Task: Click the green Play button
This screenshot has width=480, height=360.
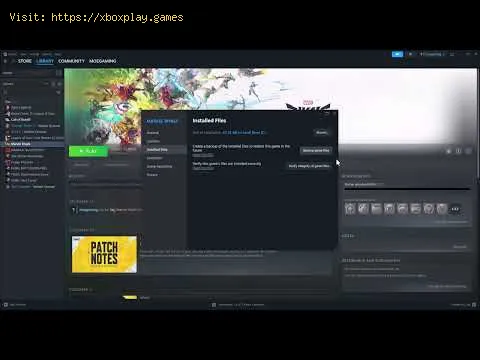Action: 88,151
